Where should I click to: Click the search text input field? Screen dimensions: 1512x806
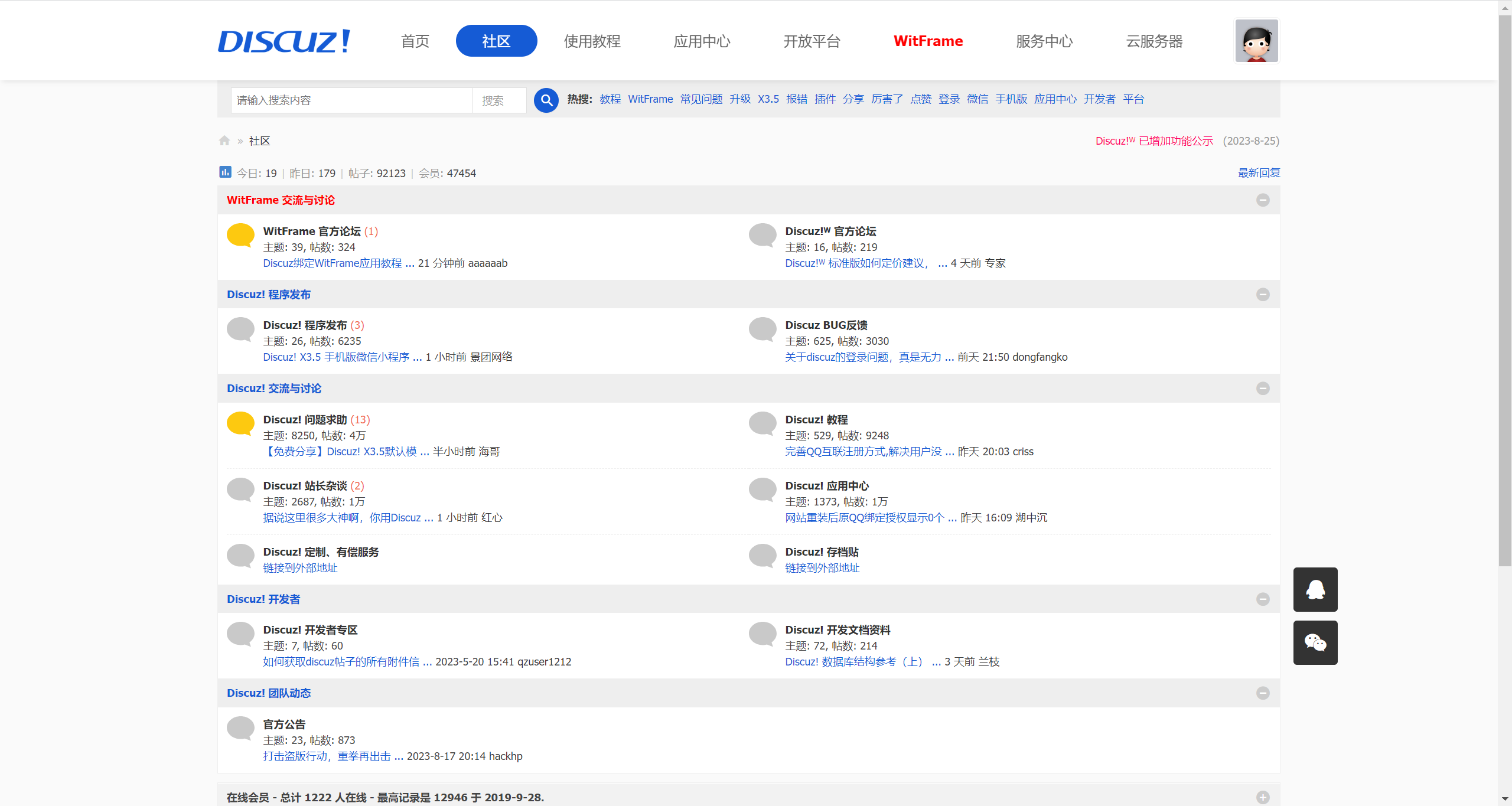352,100
